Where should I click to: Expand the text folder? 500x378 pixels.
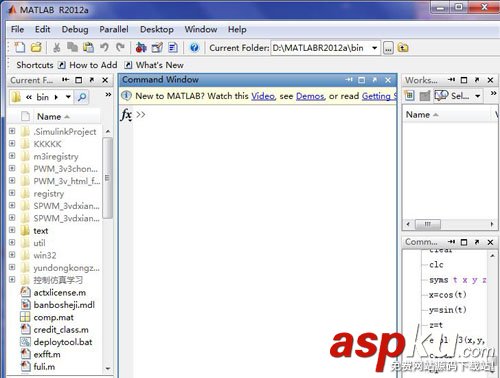(x=12, y=230)
